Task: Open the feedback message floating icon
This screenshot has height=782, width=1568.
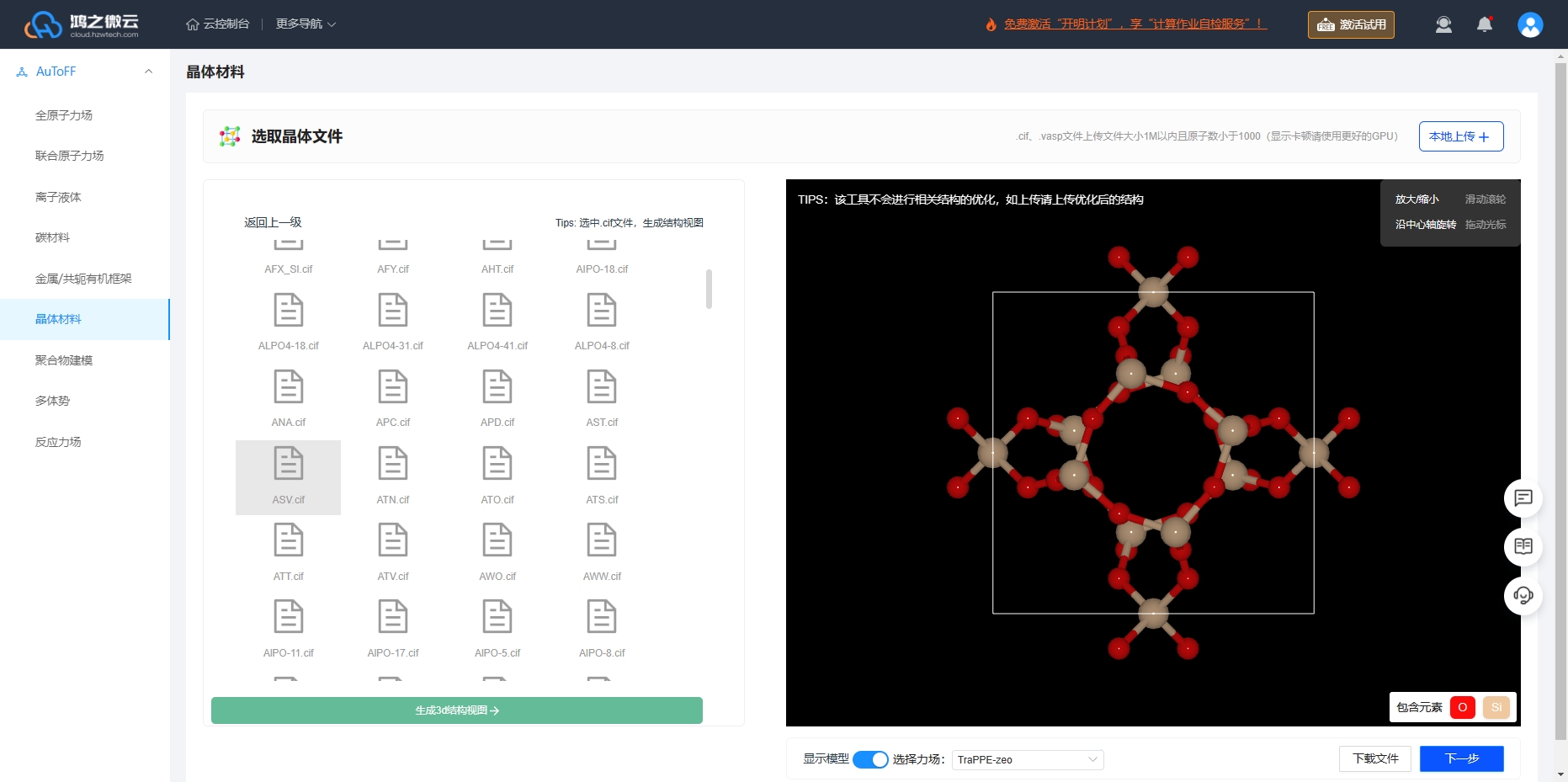Action: tap(1523, 497)
